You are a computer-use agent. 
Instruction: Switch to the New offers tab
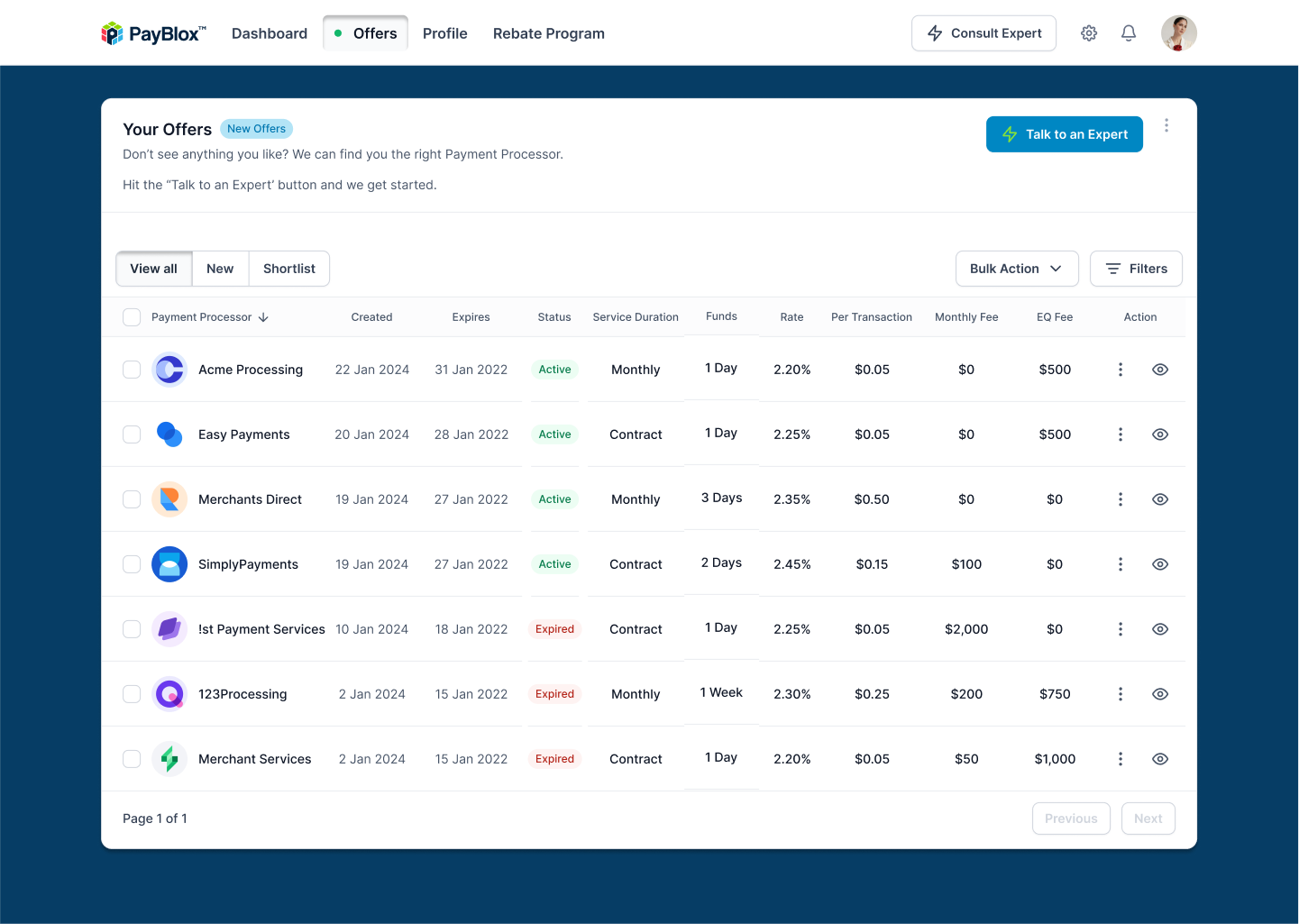(220, 269)
